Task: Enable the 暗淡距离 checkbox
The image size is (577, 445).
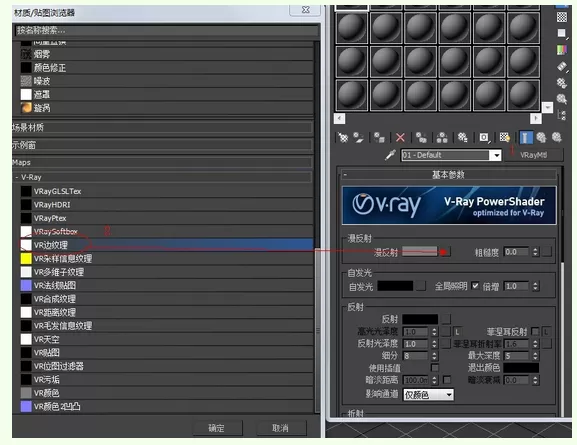Action: (x=447, y=379)
